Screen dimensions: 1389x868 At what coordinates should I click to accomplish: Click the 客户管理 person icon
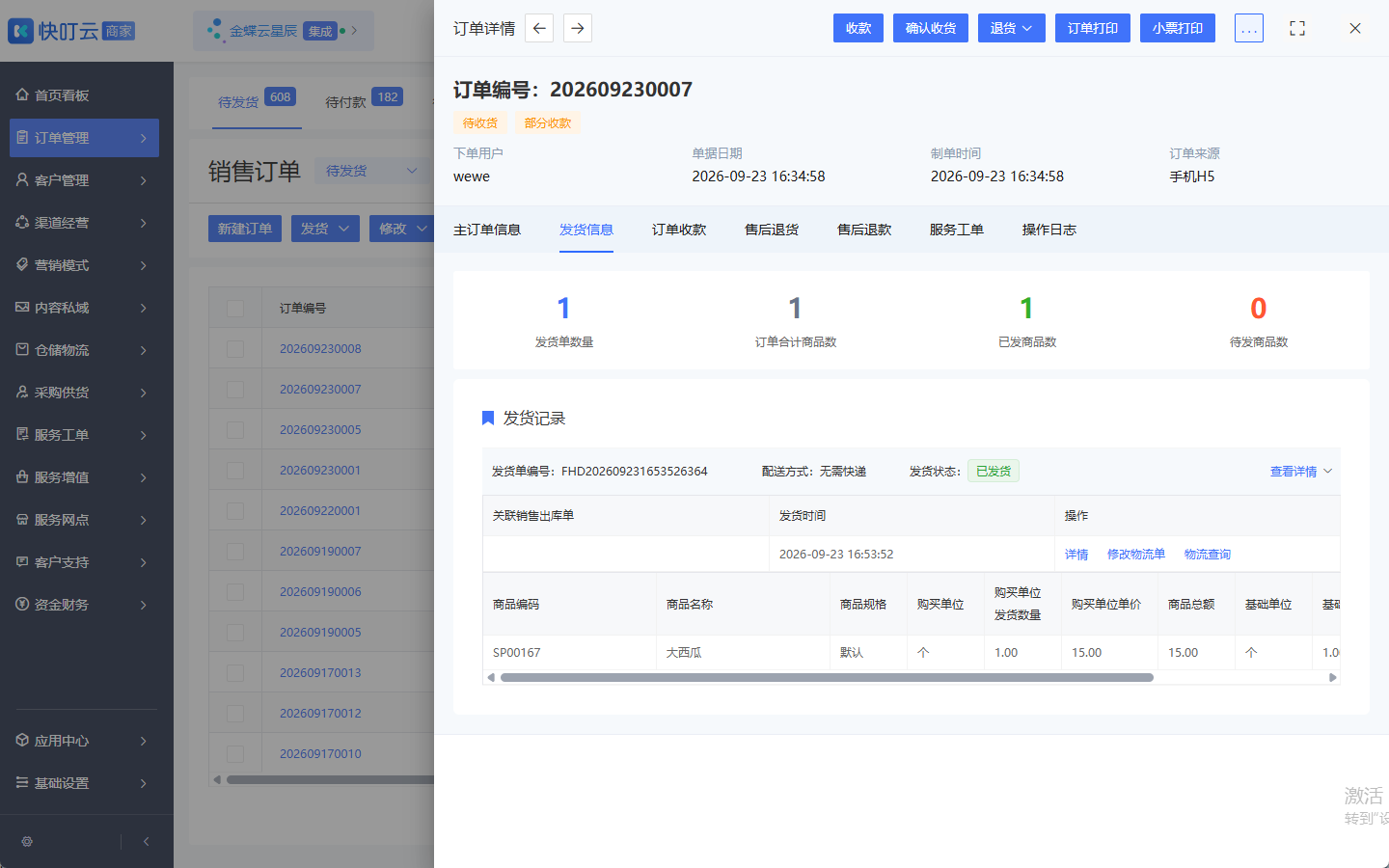22,179
